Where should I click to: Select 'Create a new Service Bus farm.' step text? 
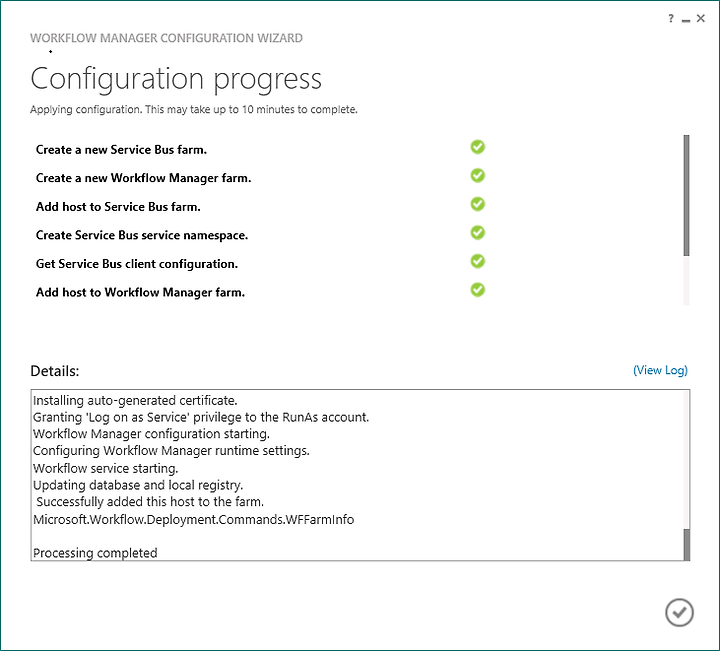click(x=121, y=150)
